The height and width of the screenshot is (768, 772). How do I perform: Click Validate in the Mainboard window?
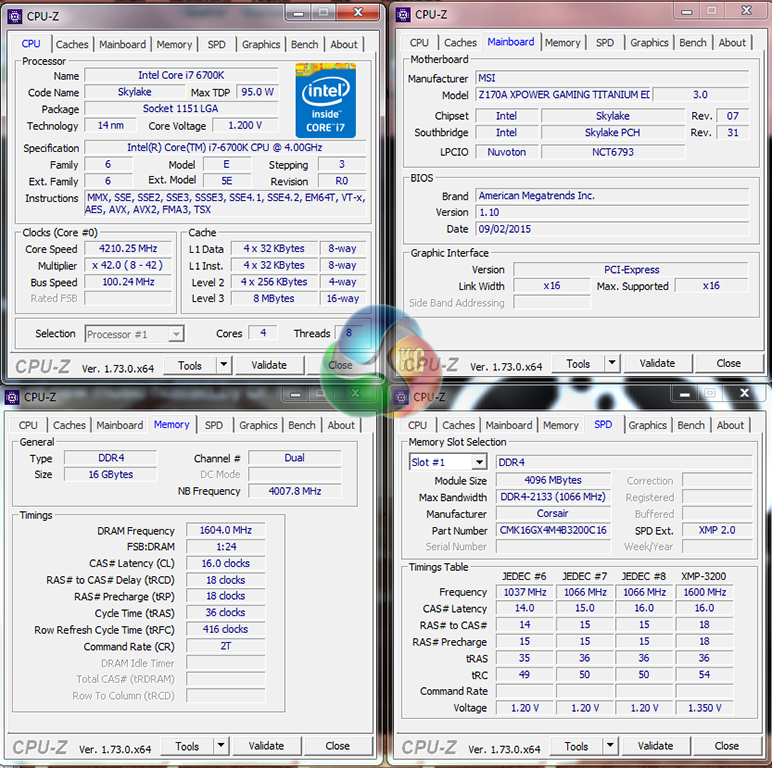[x=657, y=364]
